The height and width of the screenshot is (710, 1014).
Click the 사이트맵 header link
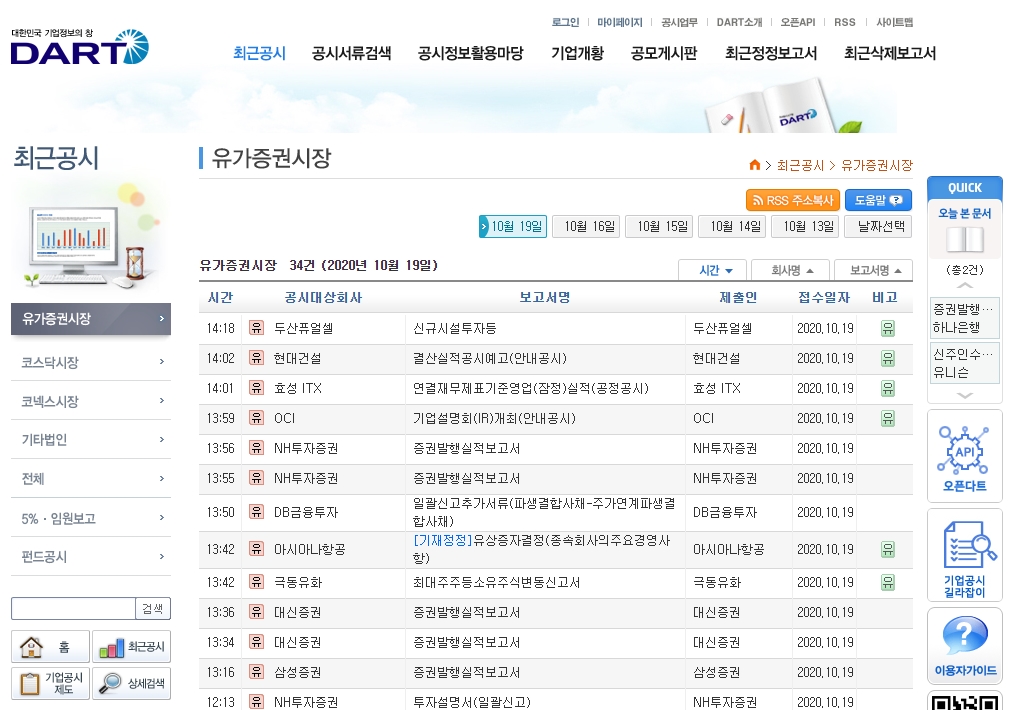click(894, 22)
